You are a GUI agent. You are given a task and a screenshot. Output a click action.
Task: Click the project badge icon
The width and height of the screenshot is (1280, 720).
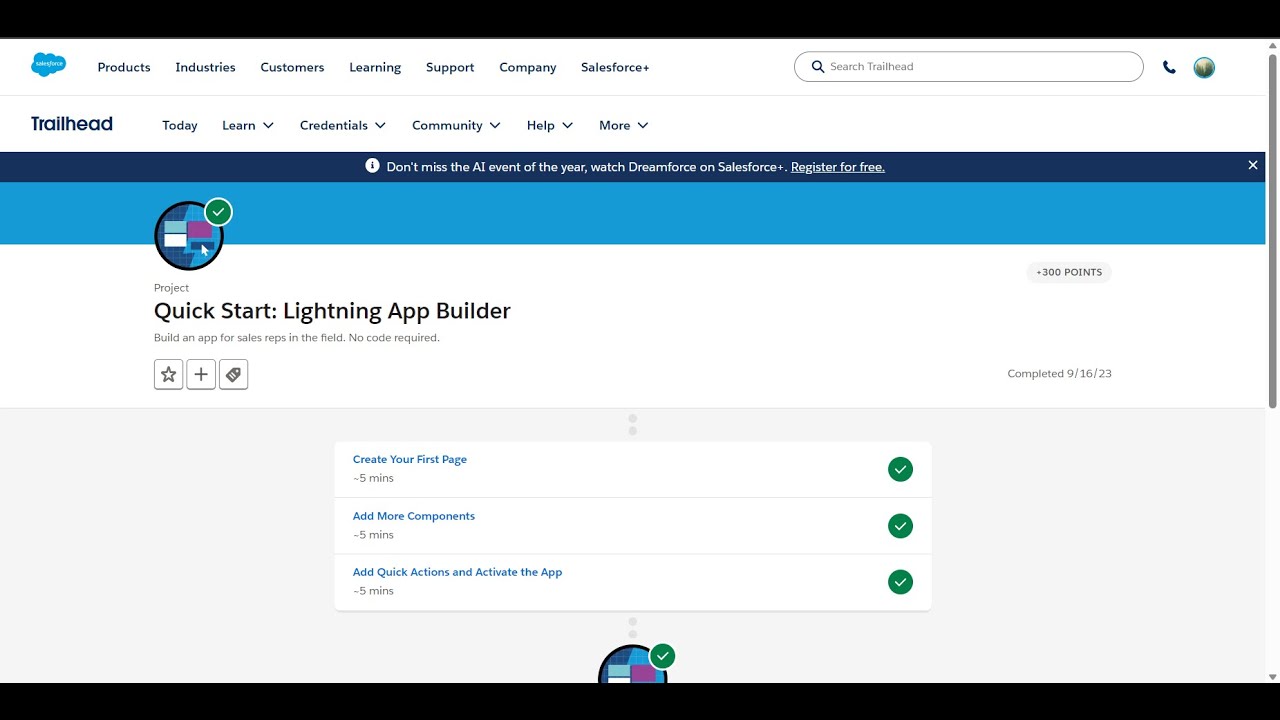click(189, 236)
